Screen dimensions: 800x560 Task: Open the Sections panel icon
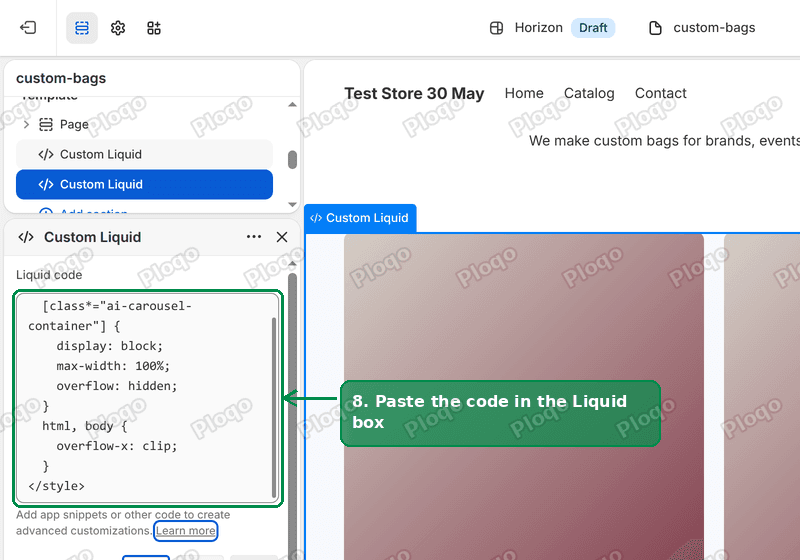[82, 28]
